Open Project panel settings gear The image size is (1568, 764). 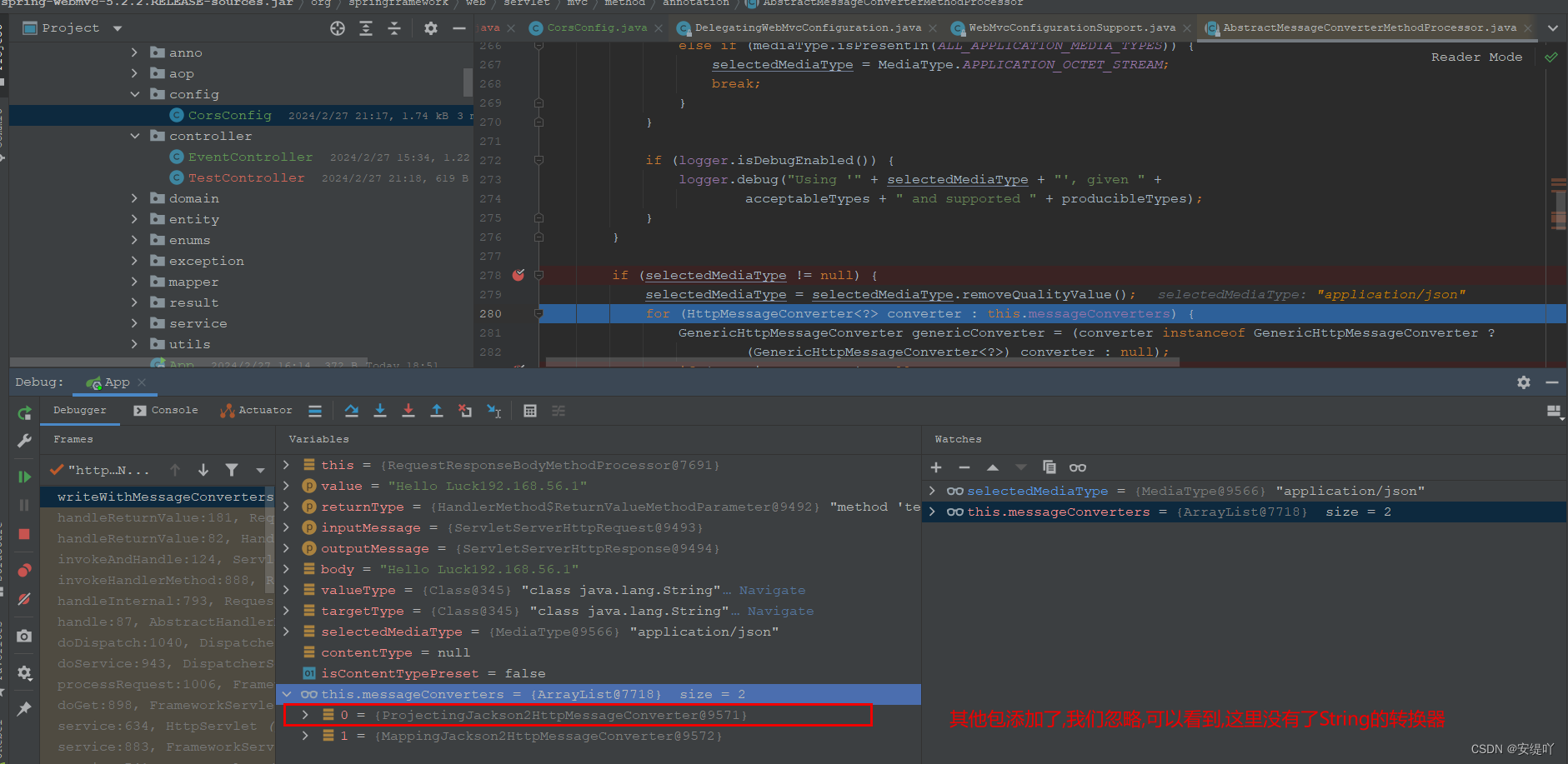[431, 28]
